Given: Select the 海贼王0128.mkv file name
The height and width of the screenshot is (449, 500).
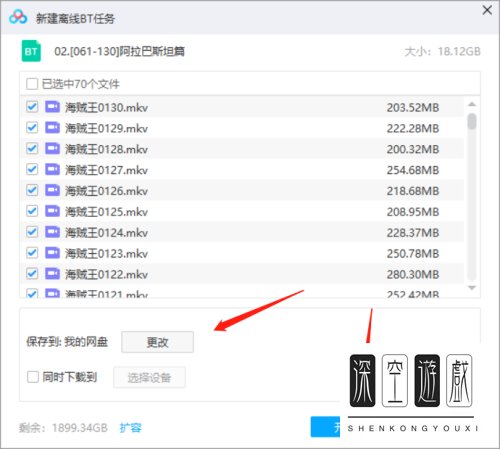Looking at the screenshot, I should point(106,149).
